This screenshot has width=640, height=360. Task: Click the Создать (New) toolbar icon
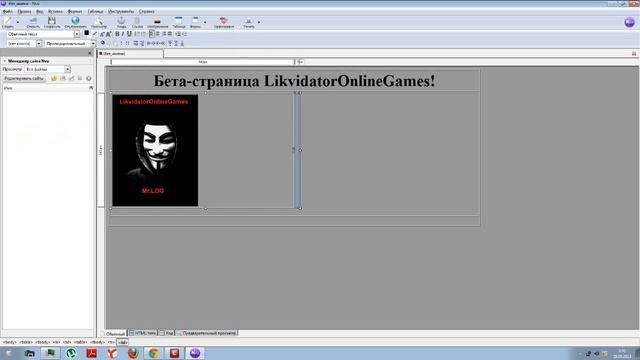tap(8, 22)
